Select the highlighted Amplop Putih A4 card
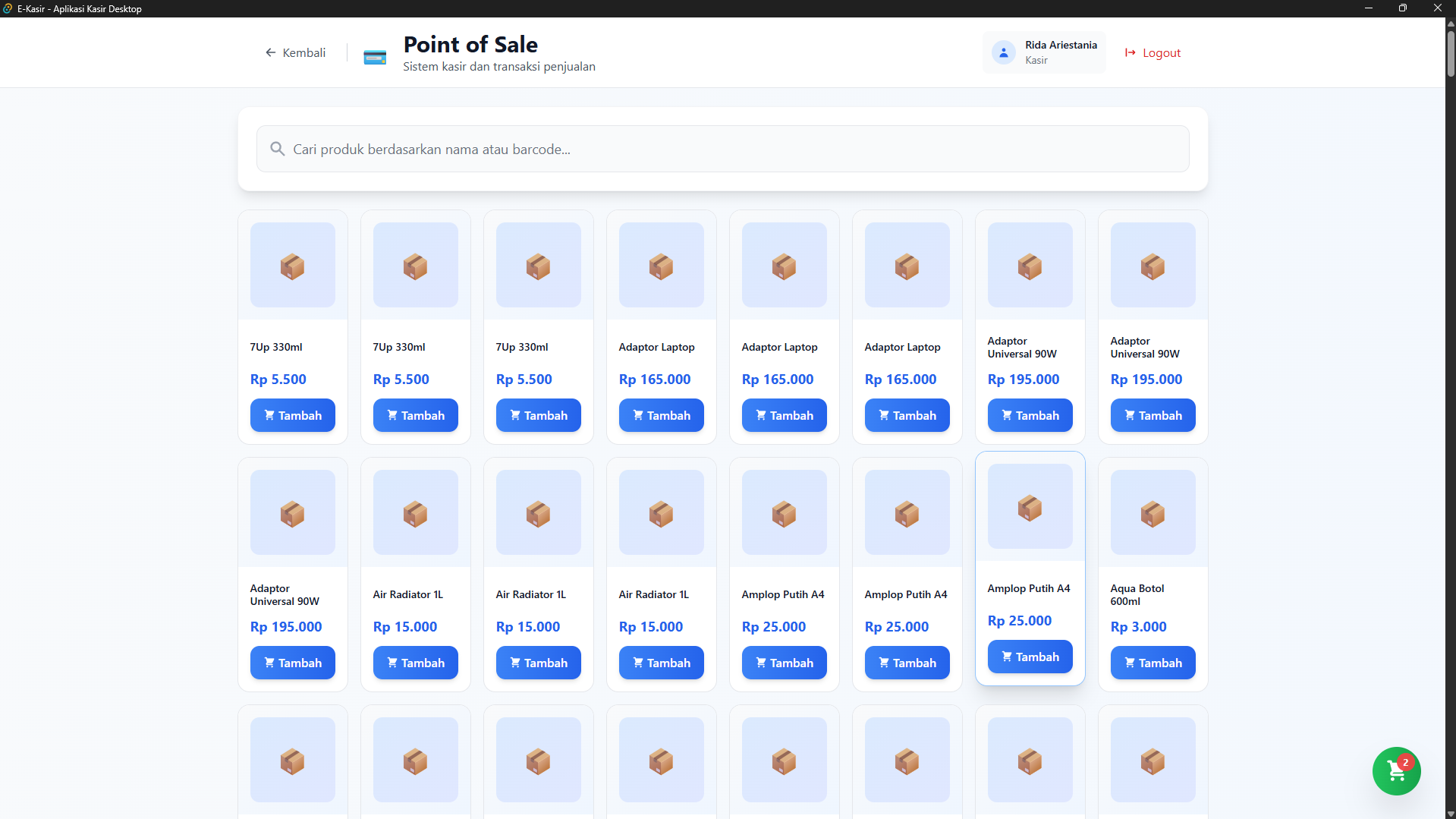 pyautogui.click(x=1029, y=568)
